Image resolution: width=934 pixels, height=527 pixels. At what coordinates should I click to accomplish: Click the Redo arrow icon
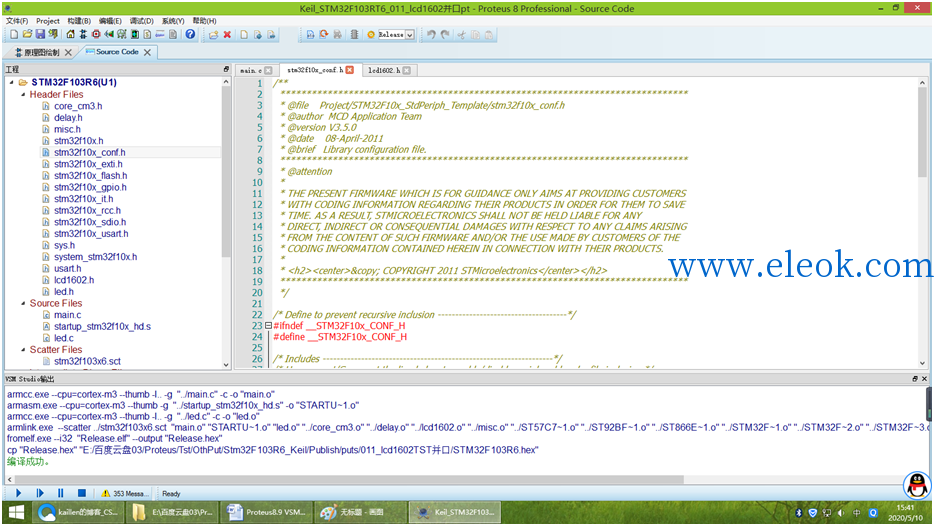[445, 35]
